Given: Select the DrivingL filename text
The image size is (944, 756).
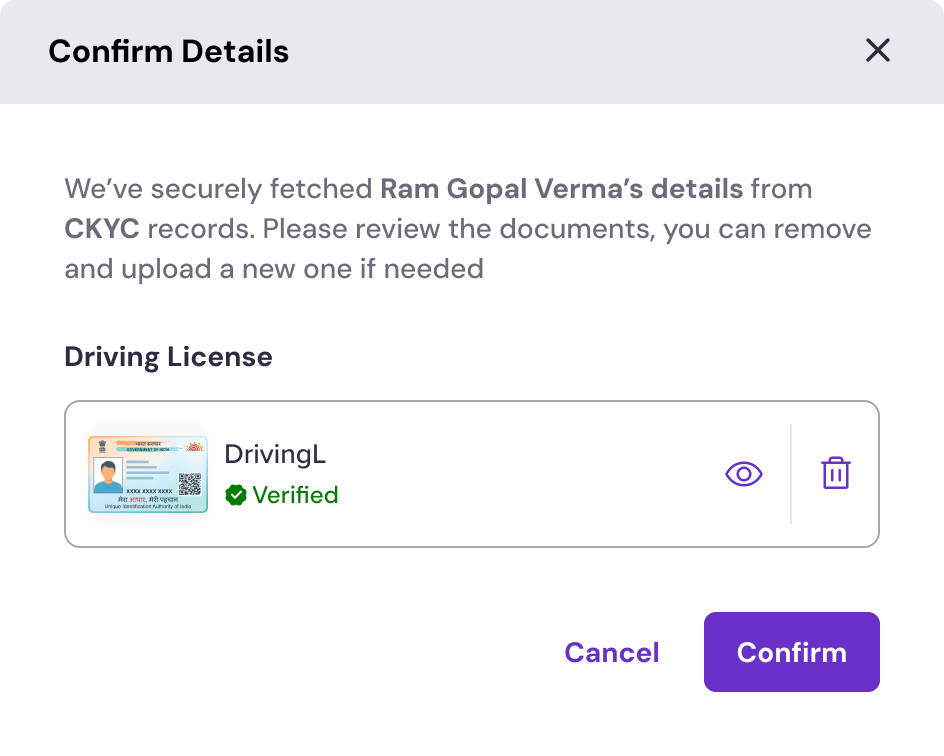Looking at the screenshot, I should [x=274, y=453].
